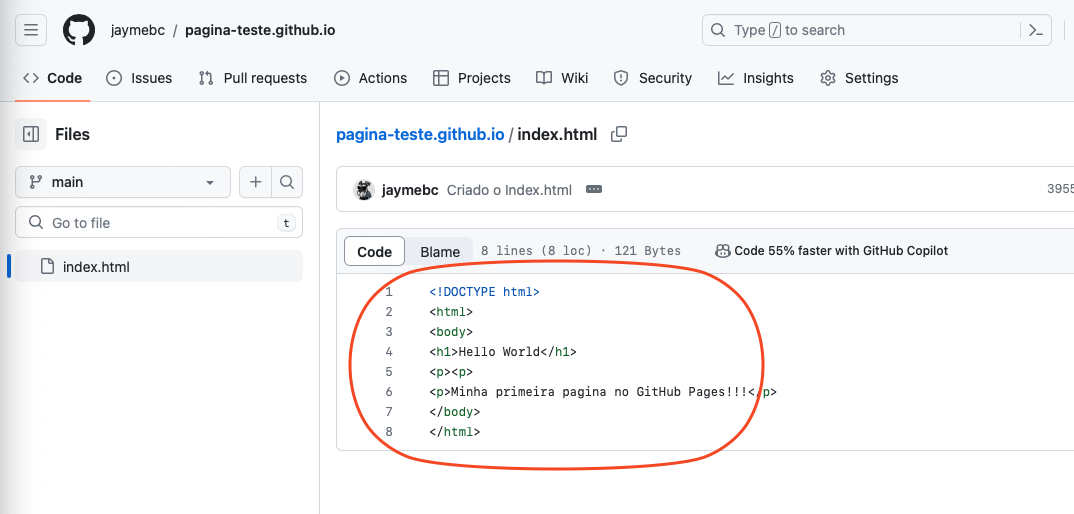Copy the file path icon

pos(619,134)
